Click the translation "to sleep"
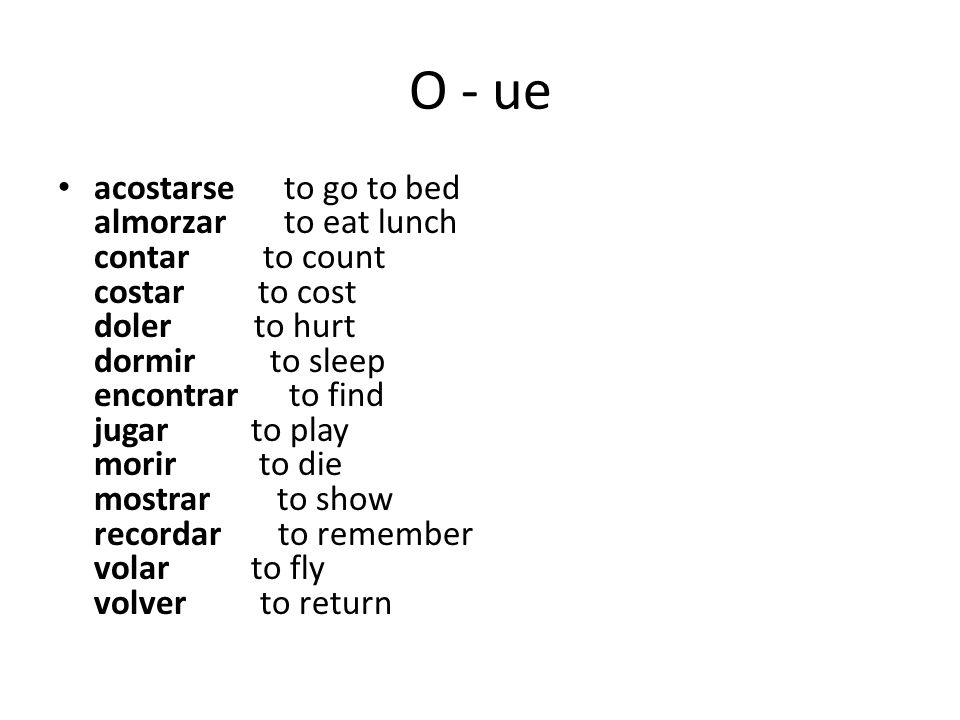960x720 pixels. [x=328, y=362]
